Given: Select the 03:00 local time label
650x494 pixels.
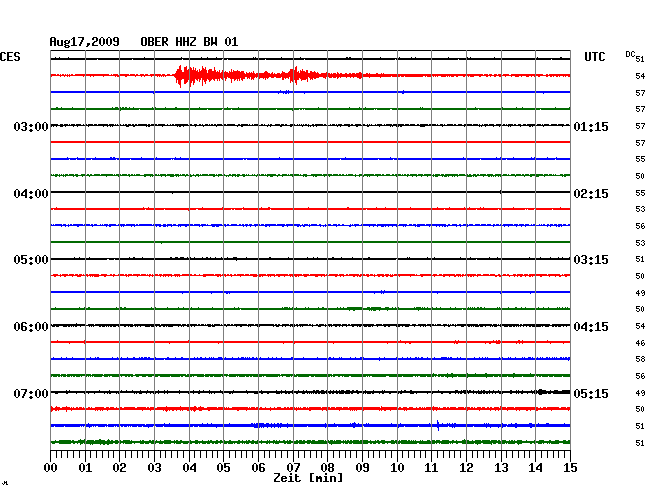Looking at the screenshot, I should pyautogui.click(x=31, y=126).
